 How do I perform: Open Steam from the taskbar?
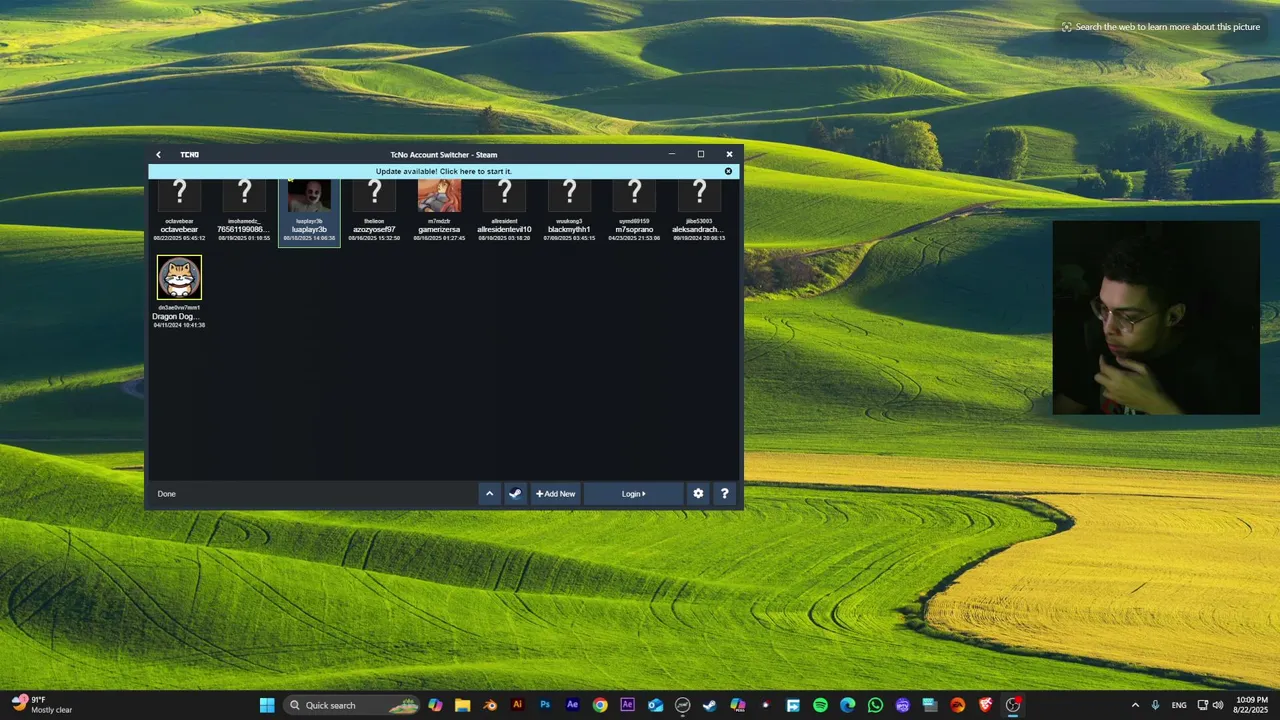(x=710, y=705)
